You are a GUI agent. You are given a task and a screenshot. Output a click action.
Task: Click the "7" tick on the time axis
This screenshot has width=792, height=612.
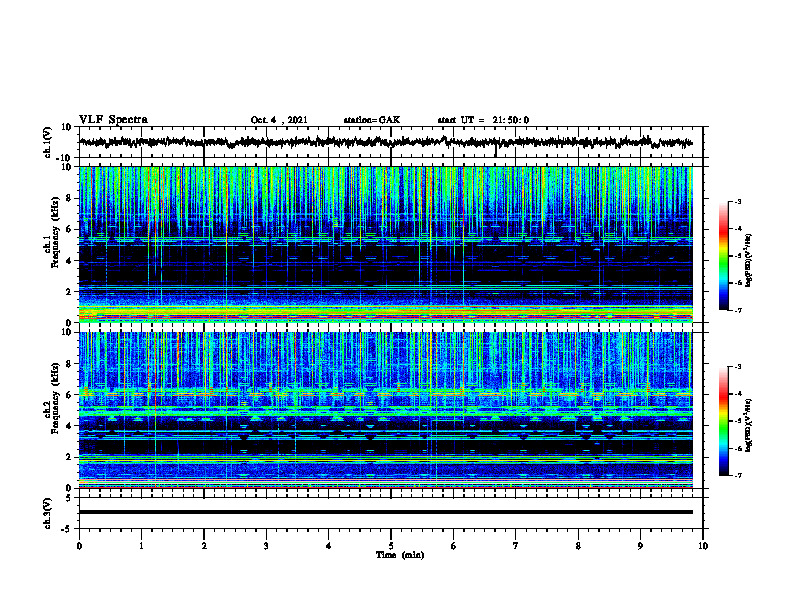[516, 546]
